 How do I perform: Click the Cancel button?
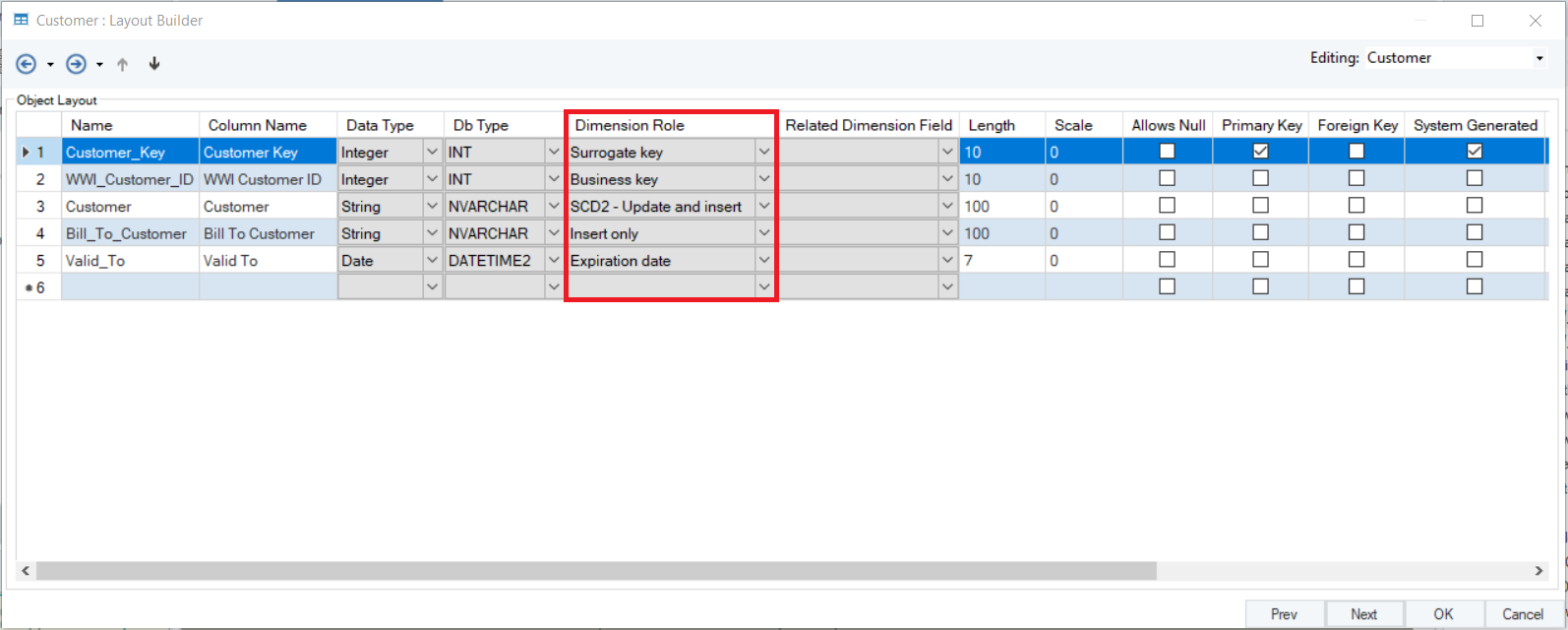click(x=1522, y=614)
